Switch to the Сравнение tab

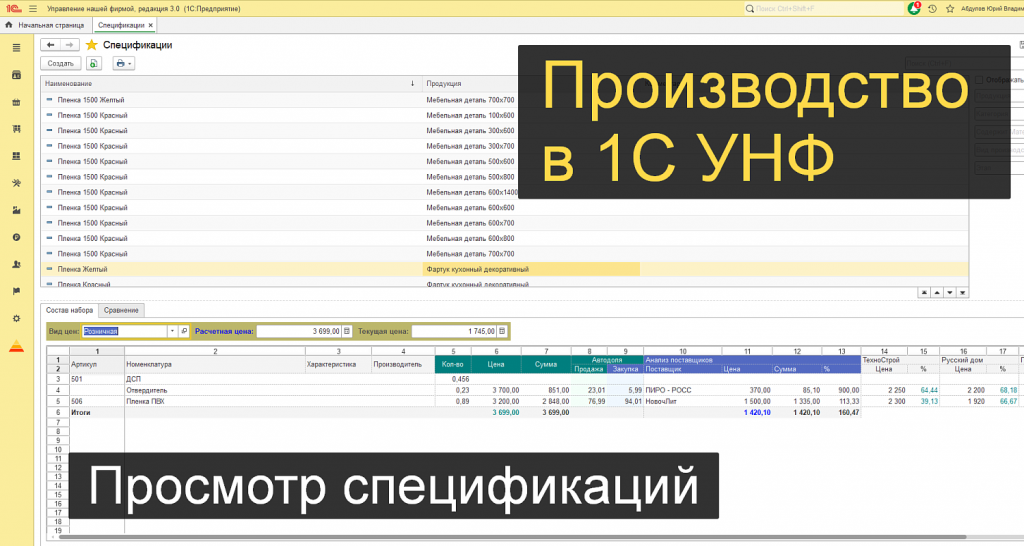(121, 310)
